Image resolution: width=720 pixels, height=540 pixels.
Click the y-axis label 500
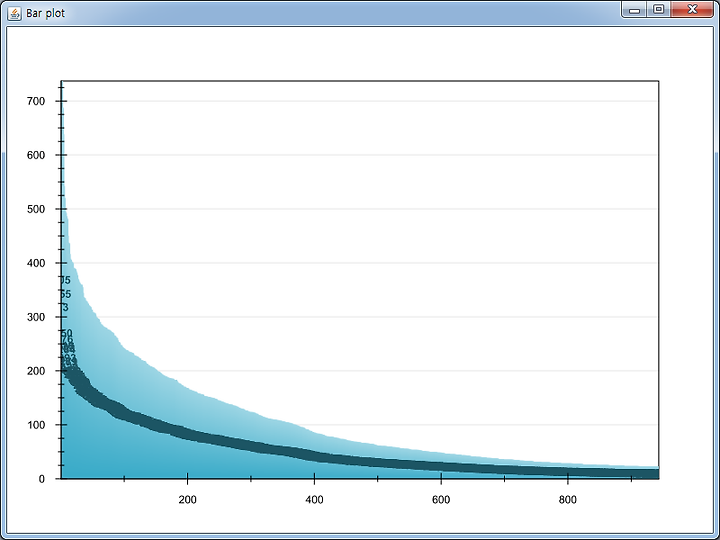[x=36, y=209]
